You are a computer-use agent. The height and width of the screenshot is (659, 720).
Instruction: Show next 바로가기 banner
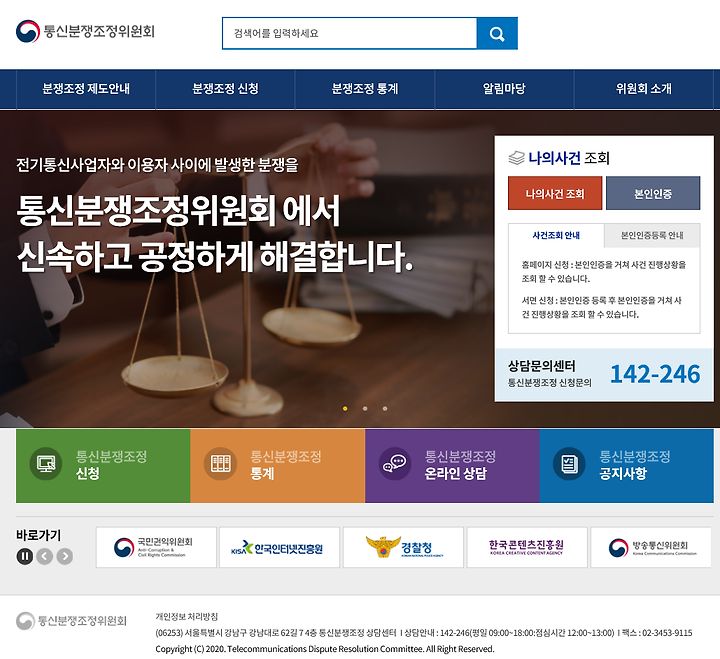click(65, 556)
